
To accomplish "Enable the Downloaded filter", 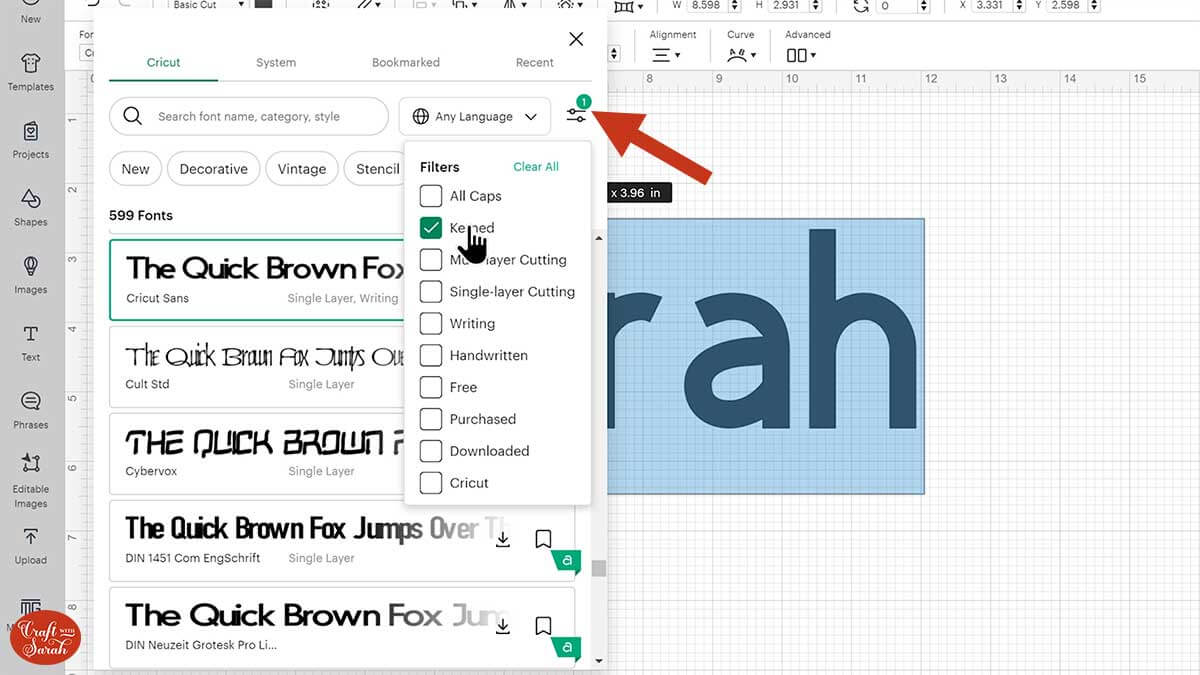I will (431, 451).
